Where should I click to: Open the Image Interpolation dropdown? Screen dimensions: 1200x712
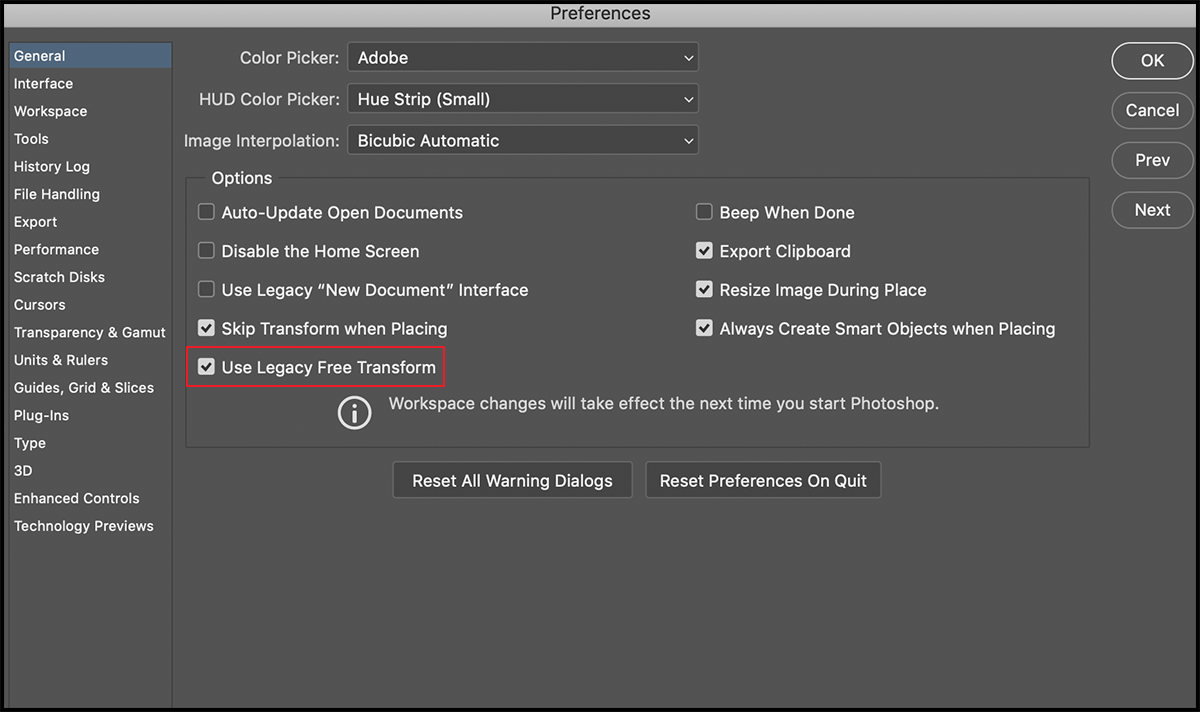pyautogui.click(x=523, y=141)
